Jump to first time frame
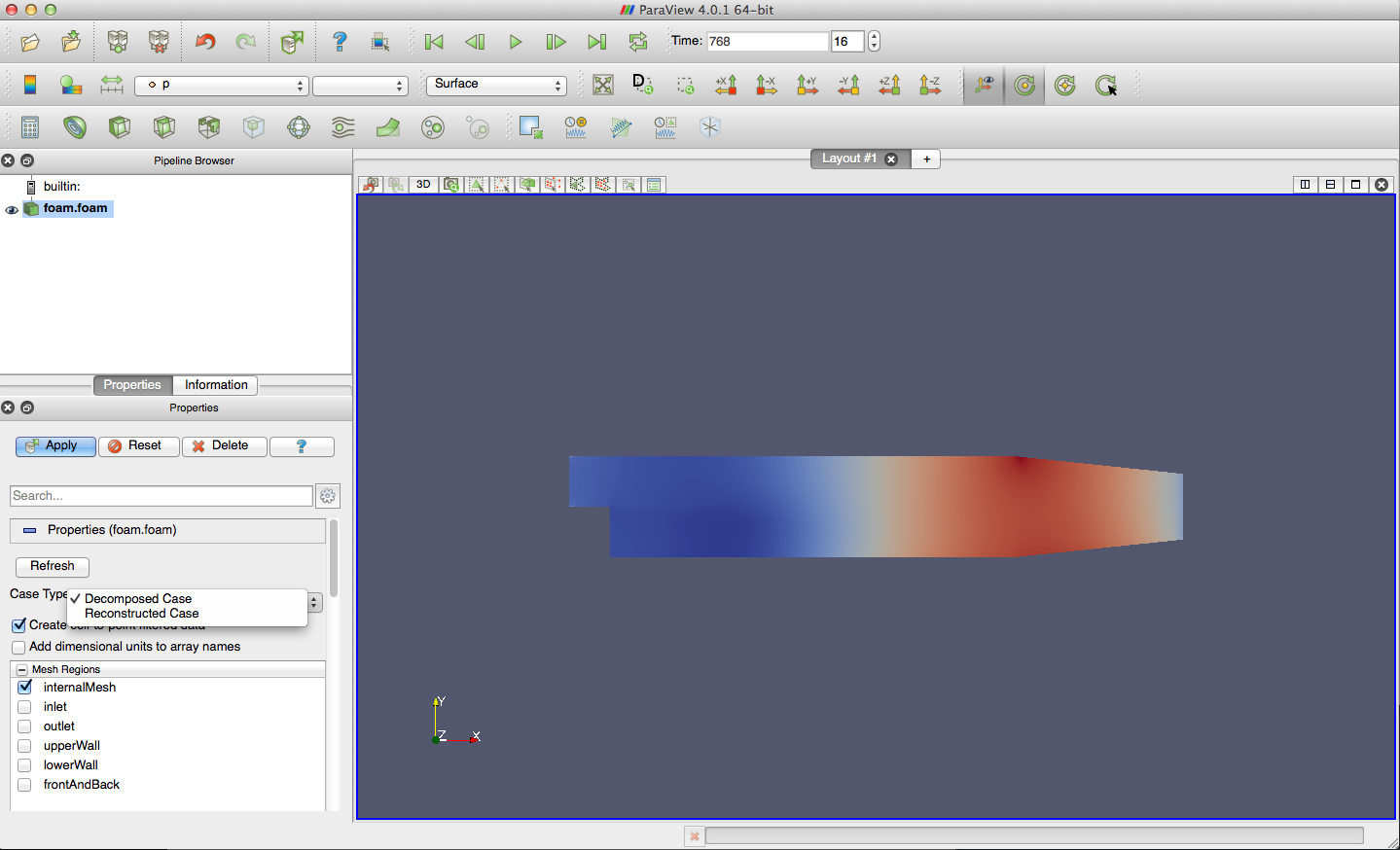This screenshot has width=1400, height=850. pyautogui.click(x=434, y=42)
